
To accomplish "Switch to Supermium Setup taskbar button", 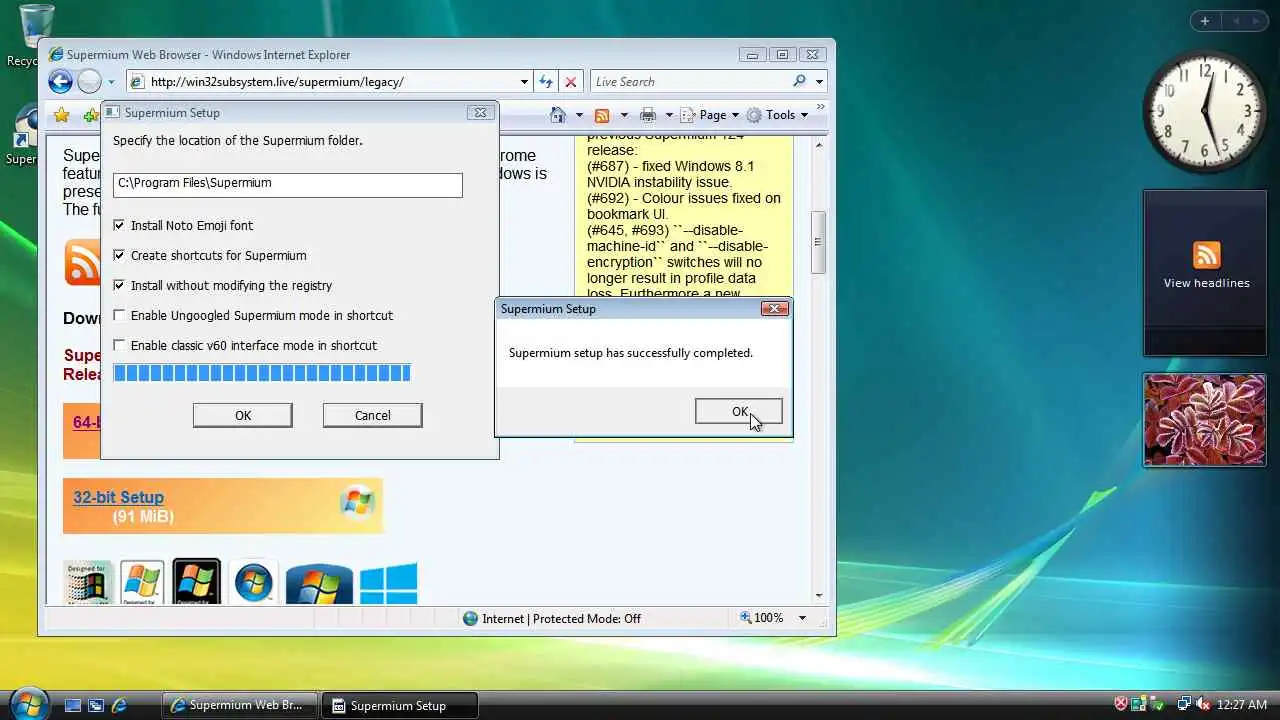I will pos(401,705).
